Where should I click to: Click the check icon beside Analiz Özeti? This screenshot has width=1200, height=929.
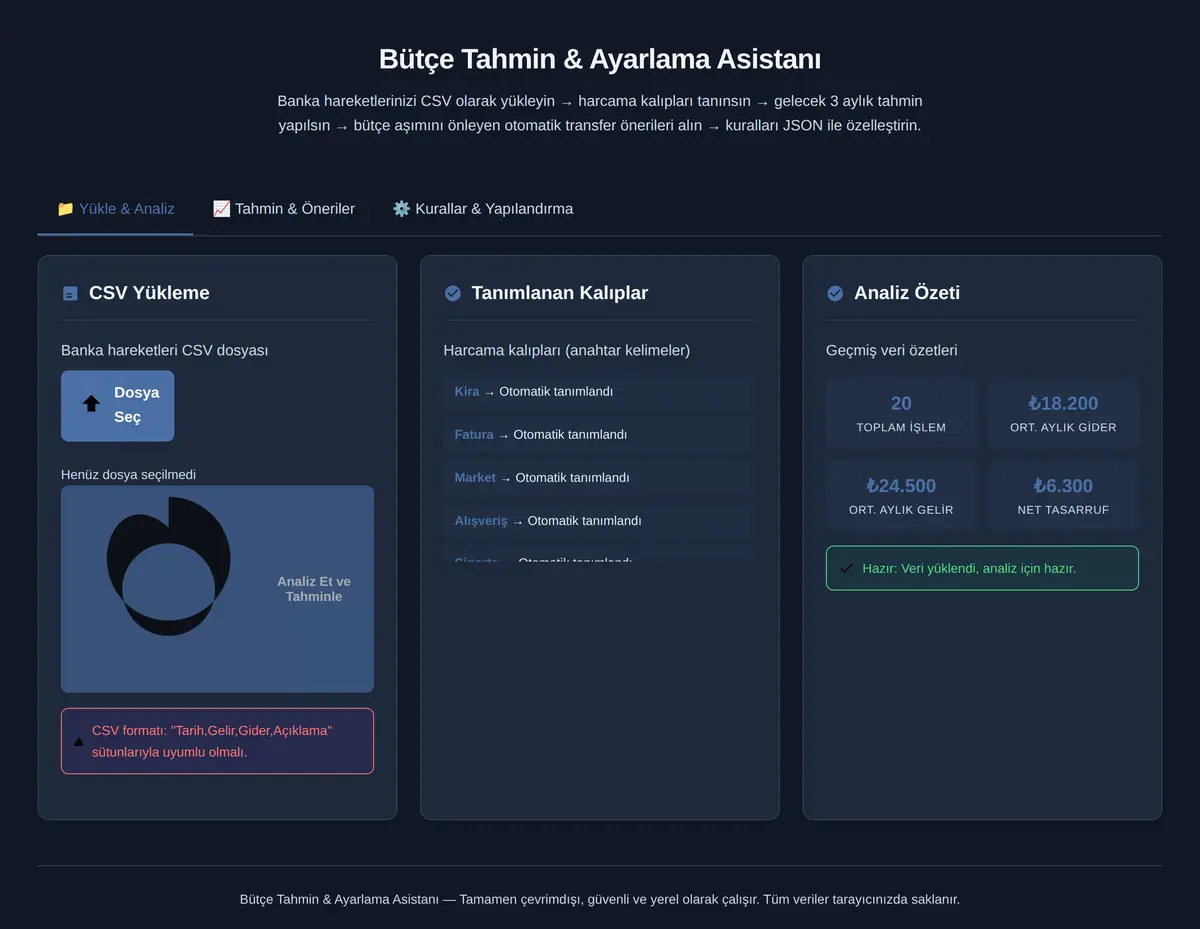tap(835, 293)
